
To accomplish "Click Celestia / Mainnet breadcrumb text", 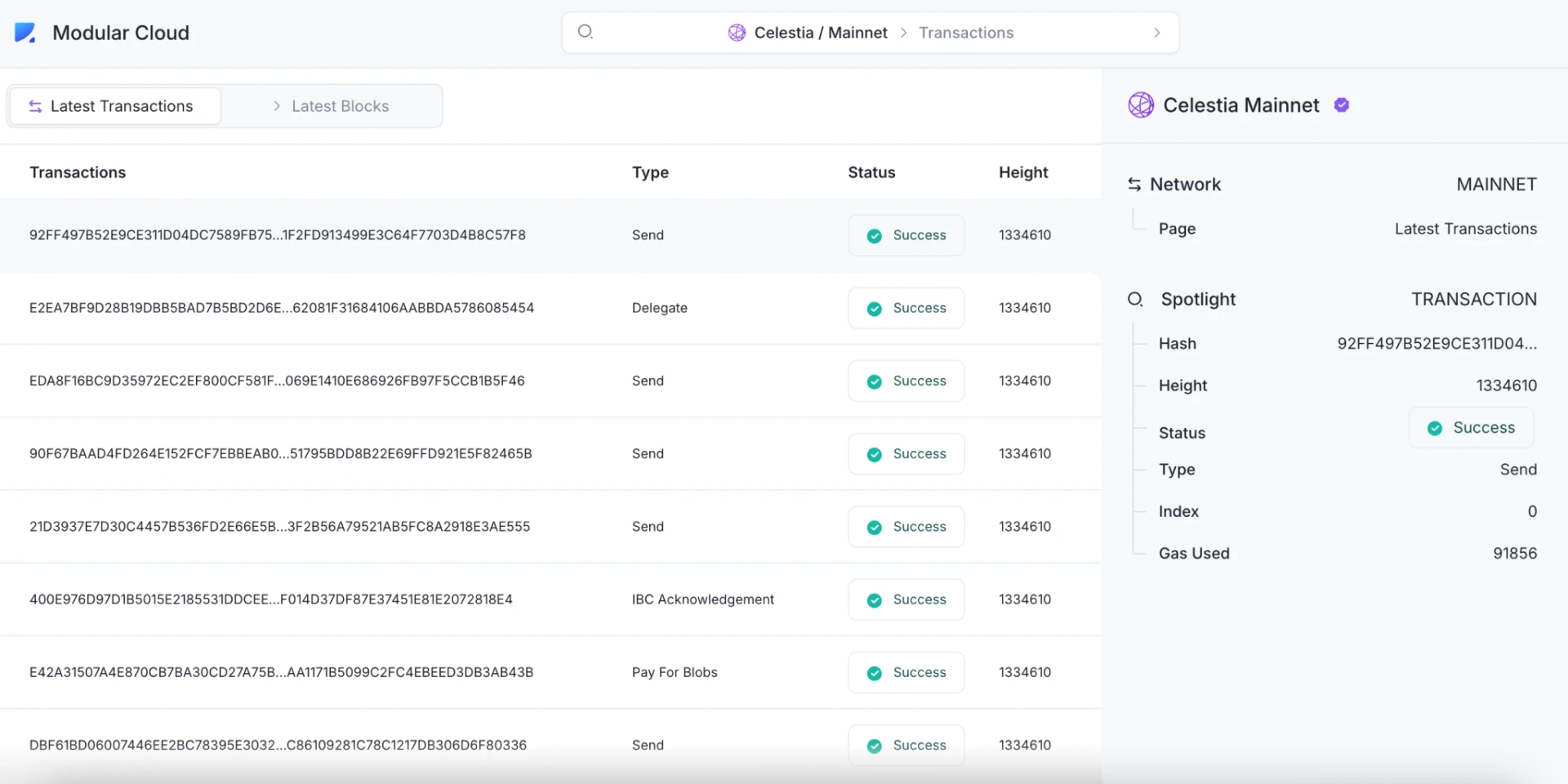I will 821,33.
